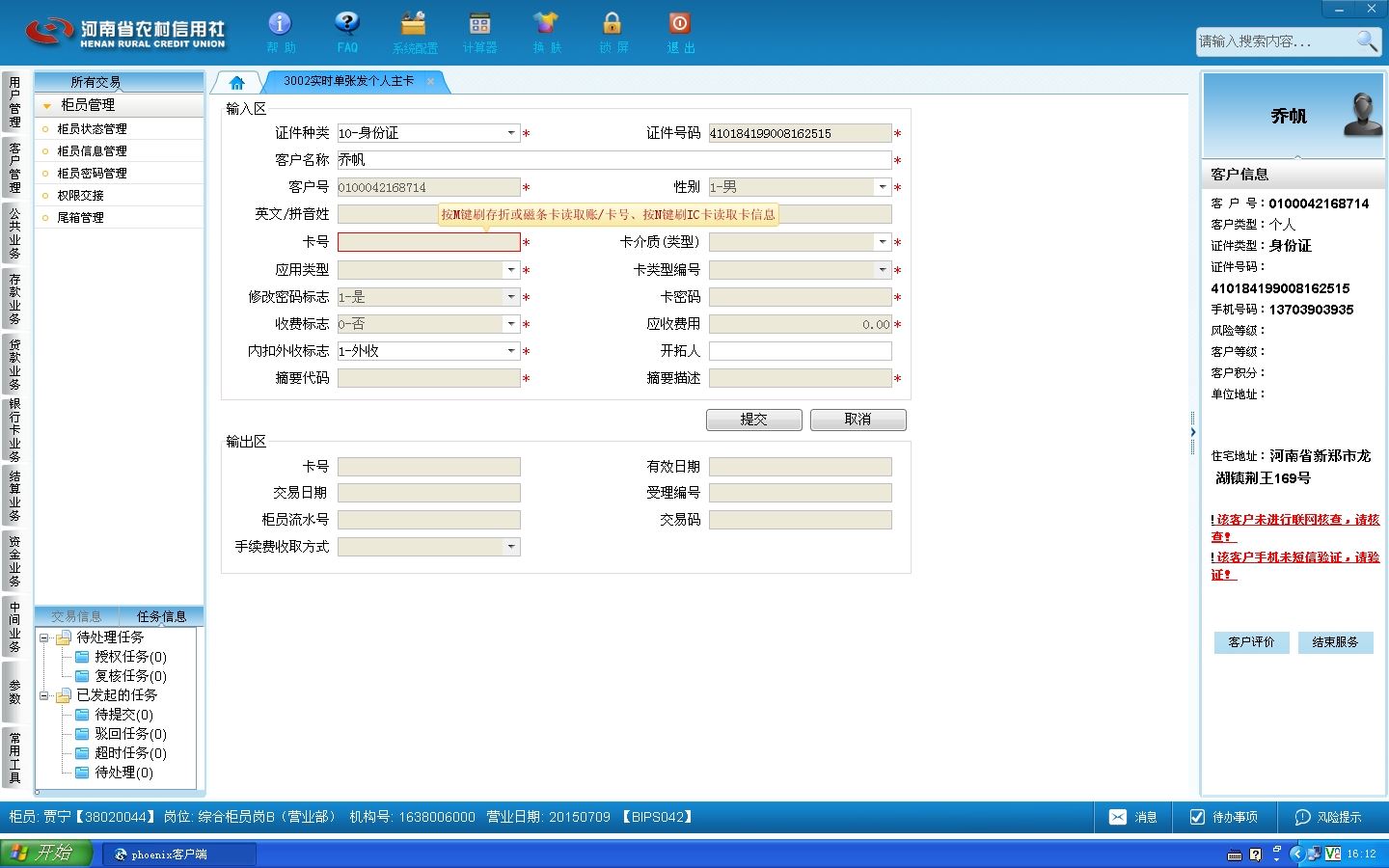Image resolution: width=1389 pixels, height=868 pixels.
Task: Click the 授权任务(0) folder icon
Action: coord(82,657)
